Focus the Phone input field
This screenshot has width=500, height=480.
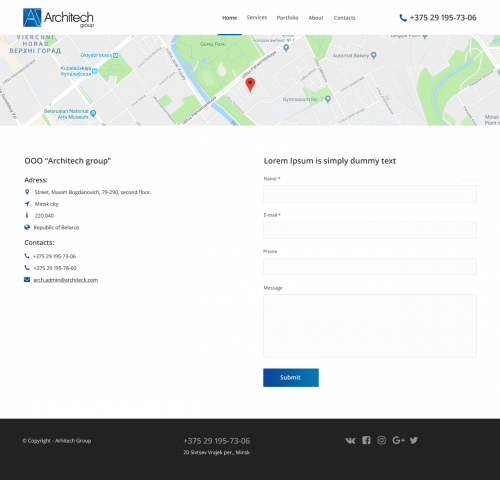coord(370,266)
